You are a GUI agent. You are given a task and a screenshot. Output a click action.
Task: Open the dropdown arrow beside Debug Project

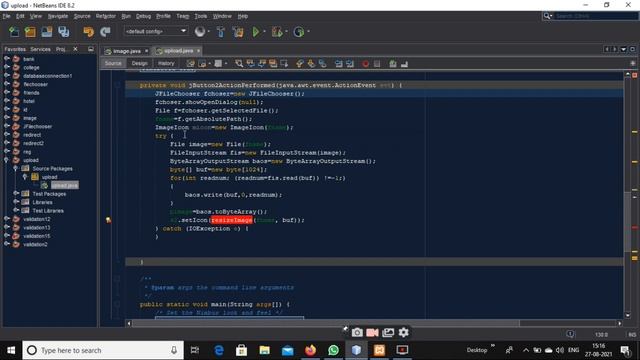pyautogui.click(x=286, y=32)
